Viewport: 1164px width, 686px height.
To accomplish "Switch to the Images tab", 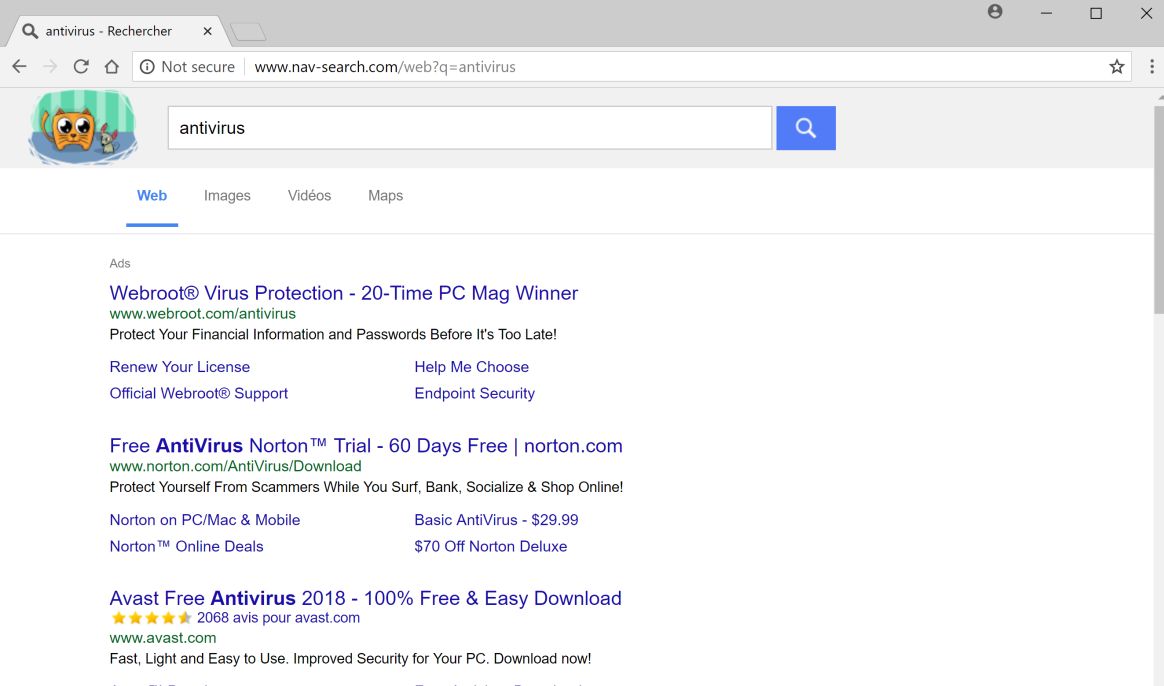I will (x=227, y=196).
